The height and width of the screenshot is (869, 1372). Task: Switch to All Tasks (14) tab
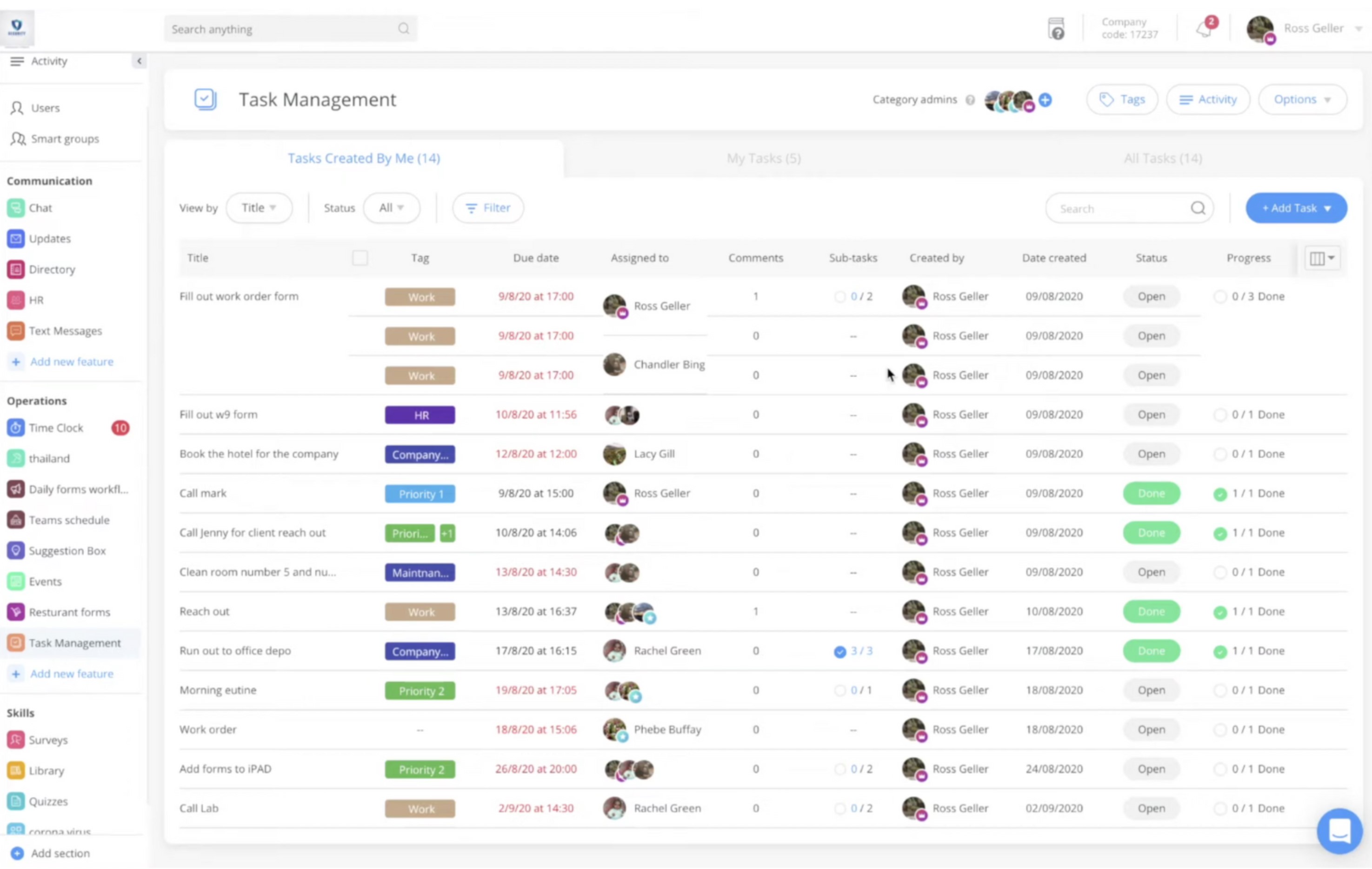coord(1162,159)
